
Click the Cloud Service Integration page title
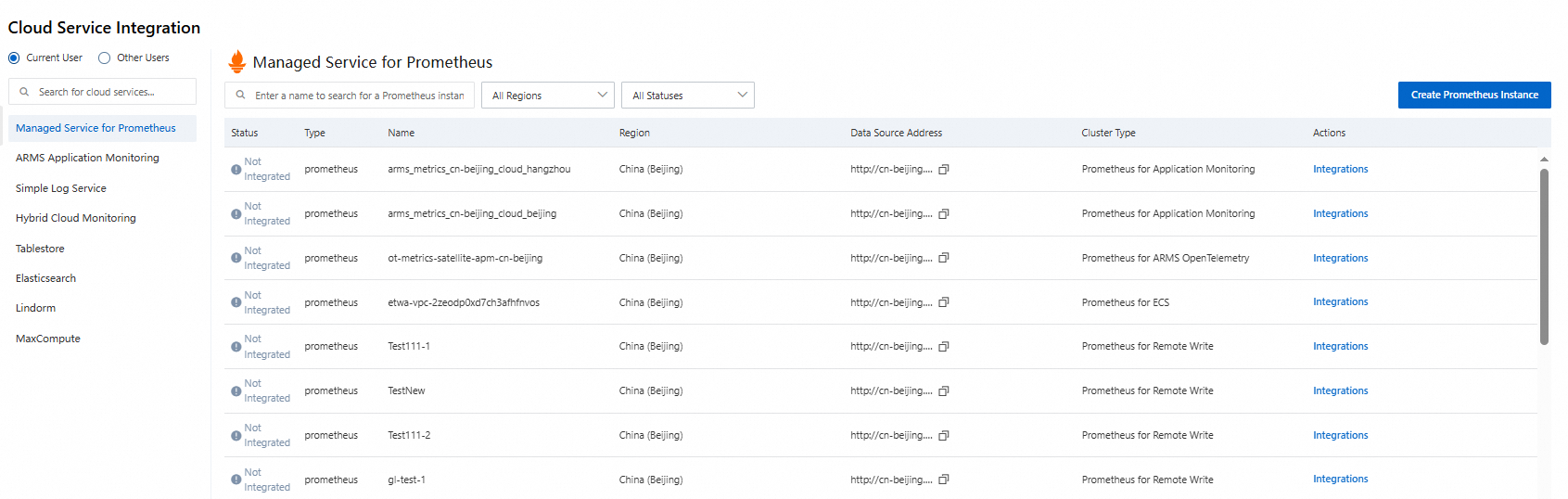click(104, 28)
